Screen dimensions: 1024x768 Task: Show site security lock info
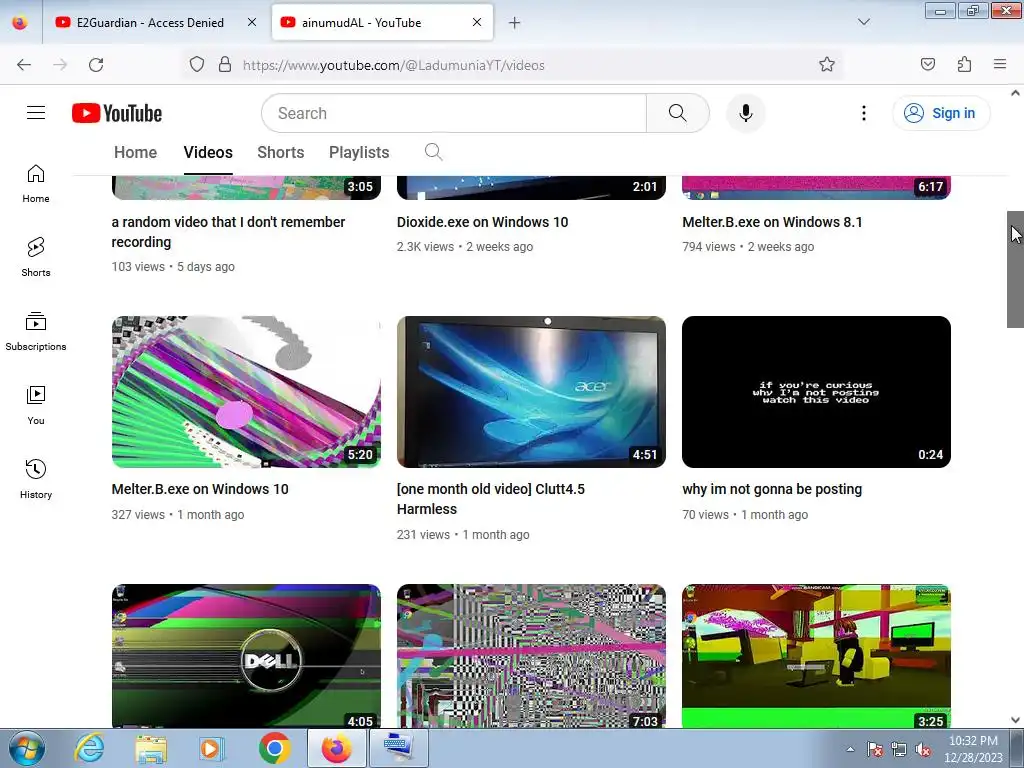[x=225, y=65]
